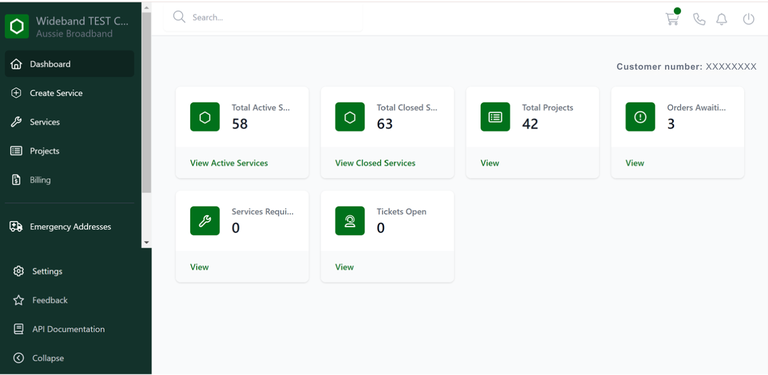
Task: Click the Dashboard home icon
Action: 16,64
